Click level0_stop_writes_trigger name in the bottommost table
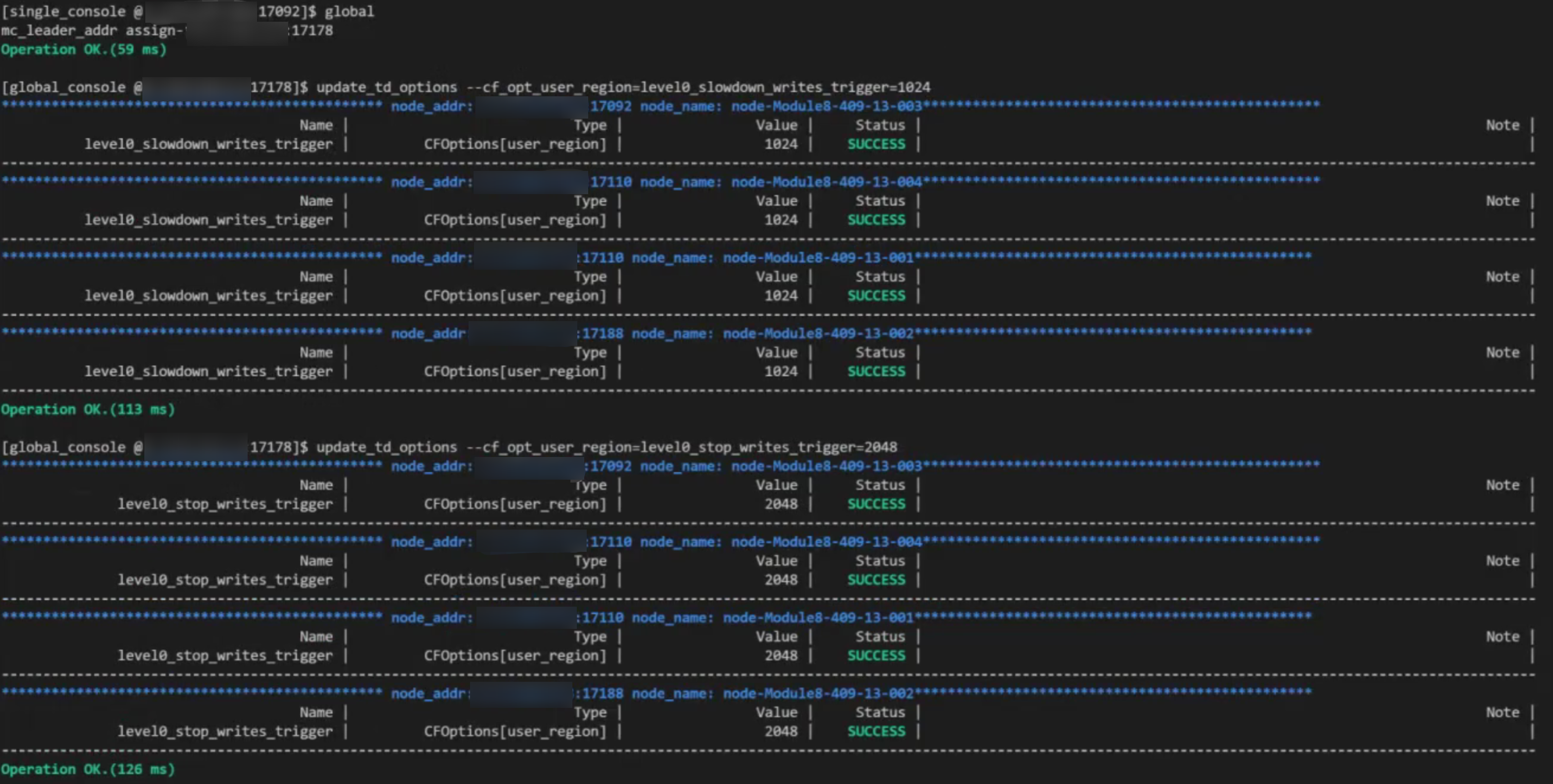Image resolution: width=1553 pixels, height=784 pixels. pyautogui.click(x=225, y=731)
